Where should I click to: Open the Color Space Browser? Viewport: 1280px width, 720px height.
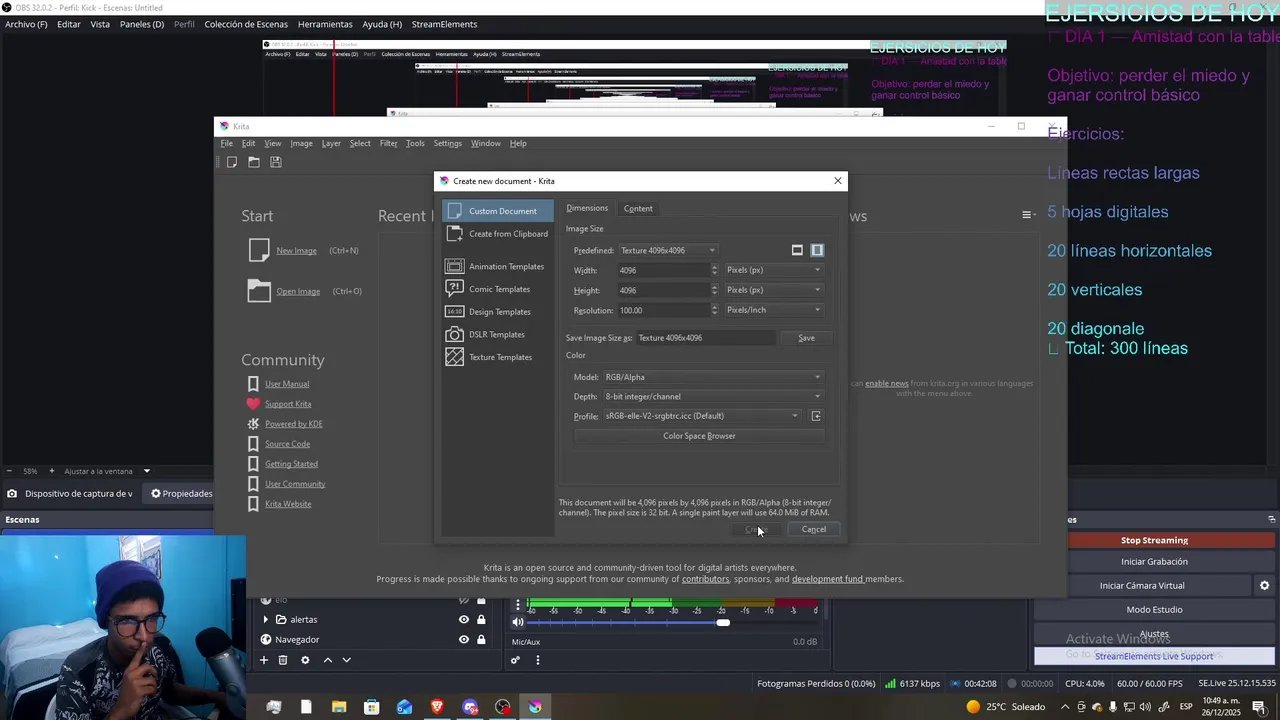[699, 436]
